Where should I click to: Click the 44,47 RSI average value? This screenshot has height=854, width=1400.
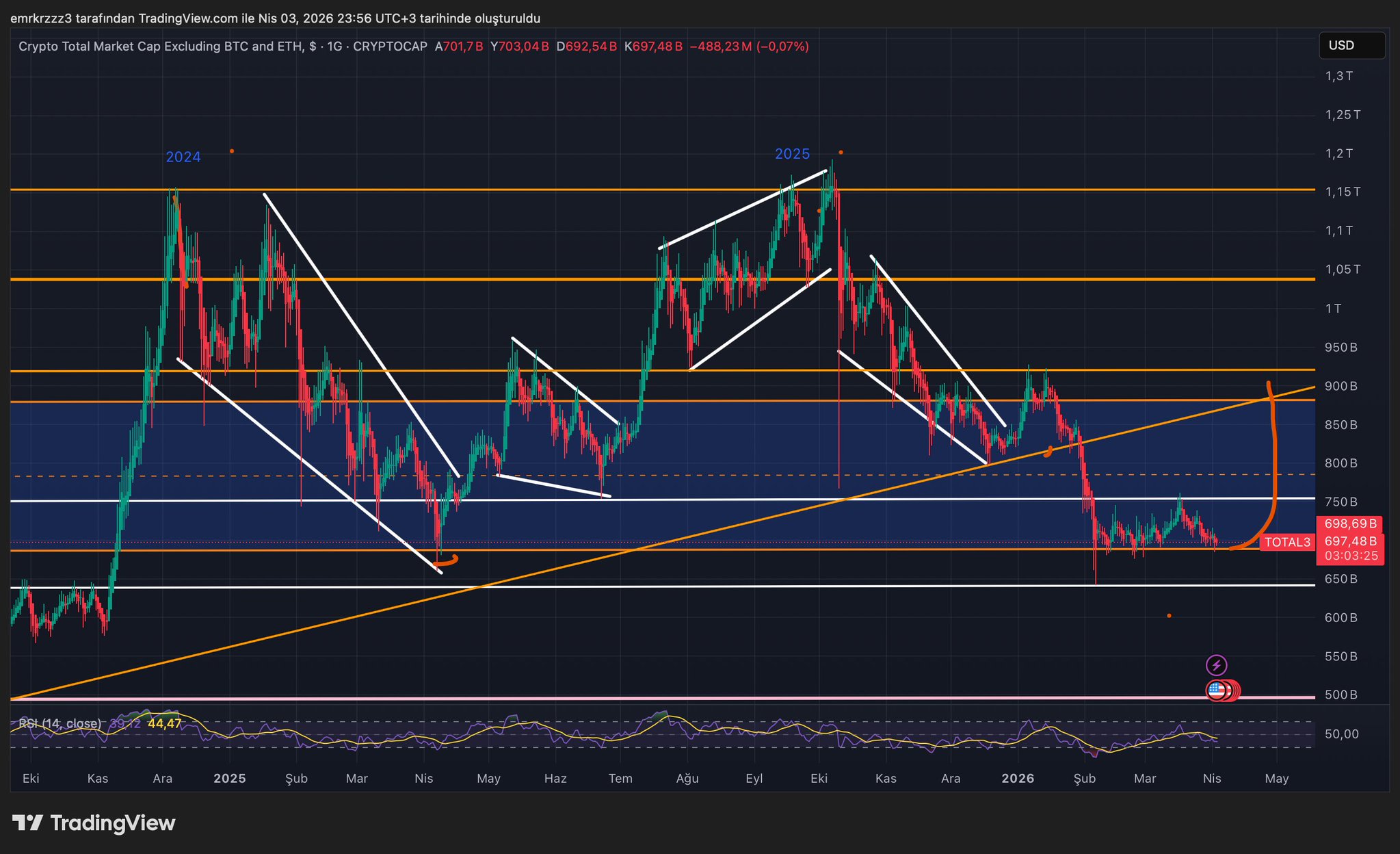[x=164, y=723]
